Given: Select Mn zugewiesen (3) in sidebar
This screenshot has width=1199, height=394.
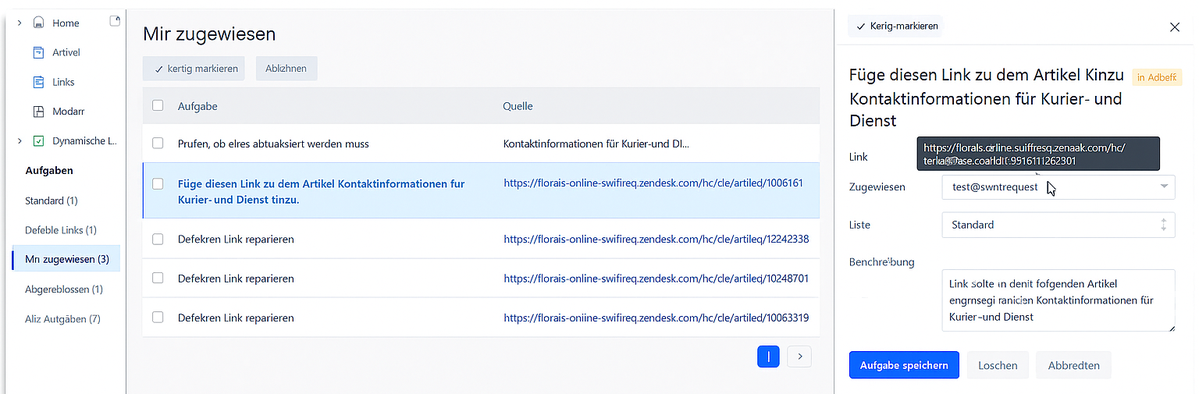Looking at the screenshot, I should (x=67, y=259).
